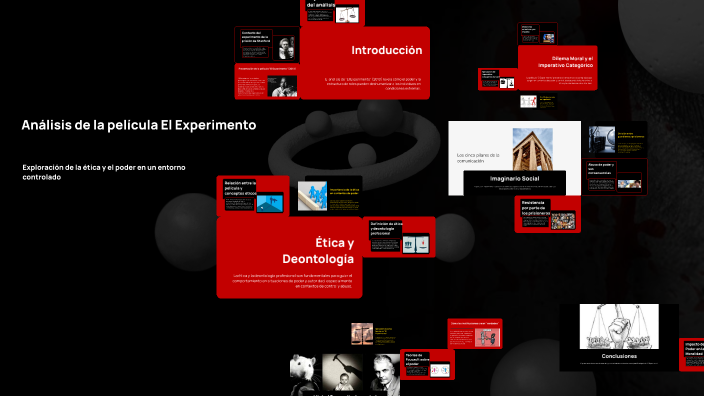Click the dark machinery photo beside Imaginario Social
Viewport: 704px width, 396px height.
(x=602, y=140)
